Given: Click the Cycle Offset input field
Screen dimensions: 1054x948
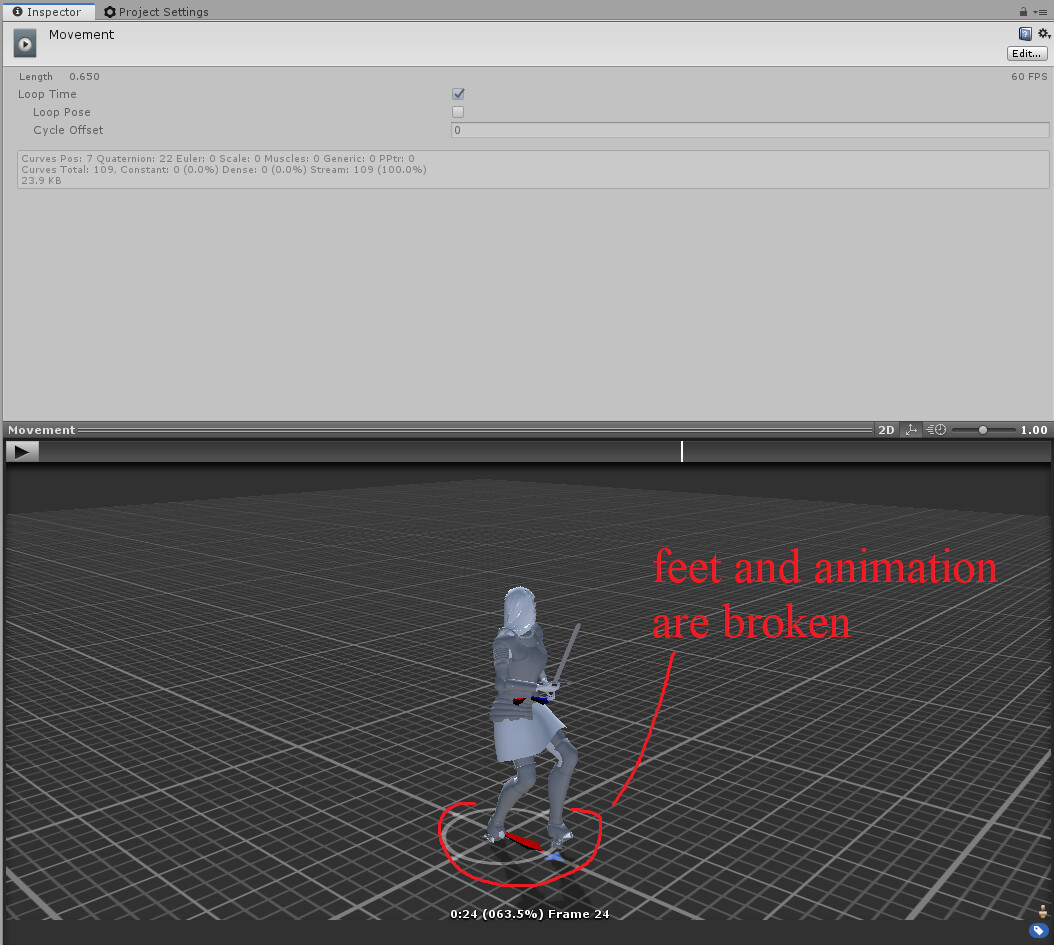Looking at the screenshot, I should point(748,129).
